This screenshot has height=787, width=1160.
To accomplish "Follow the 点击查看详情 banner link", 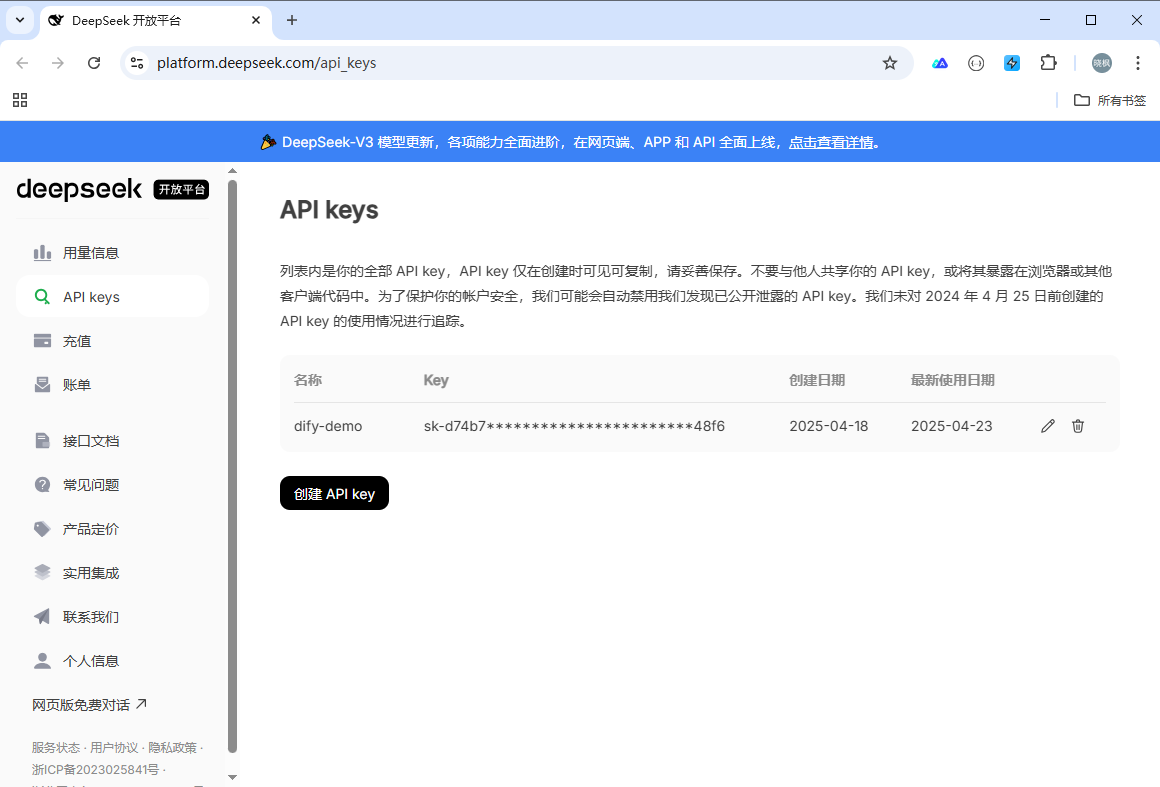I will tap(830, 142).
